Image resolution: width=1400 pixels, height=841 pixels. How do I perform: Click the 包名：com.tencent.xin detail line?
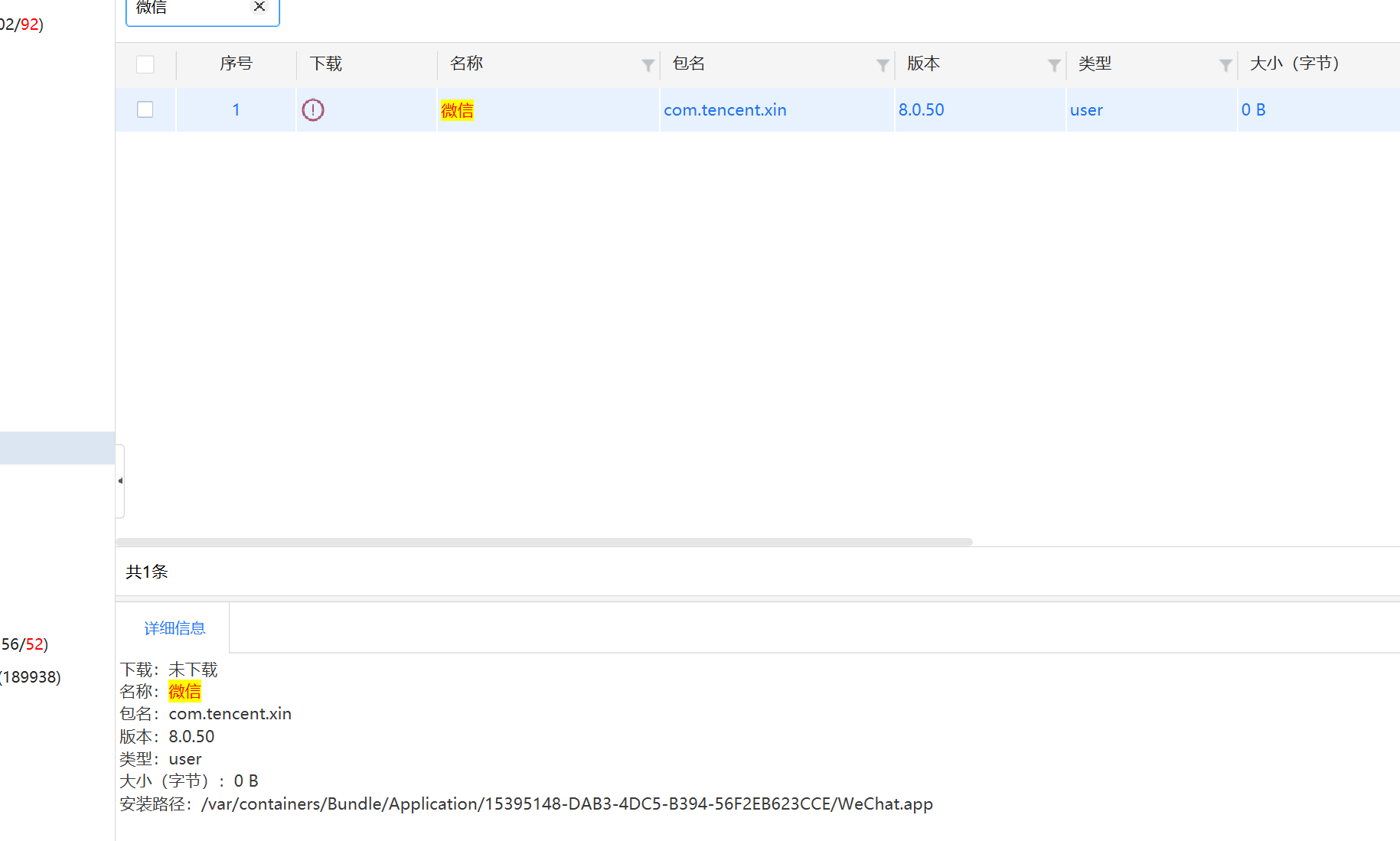(205, 714)
